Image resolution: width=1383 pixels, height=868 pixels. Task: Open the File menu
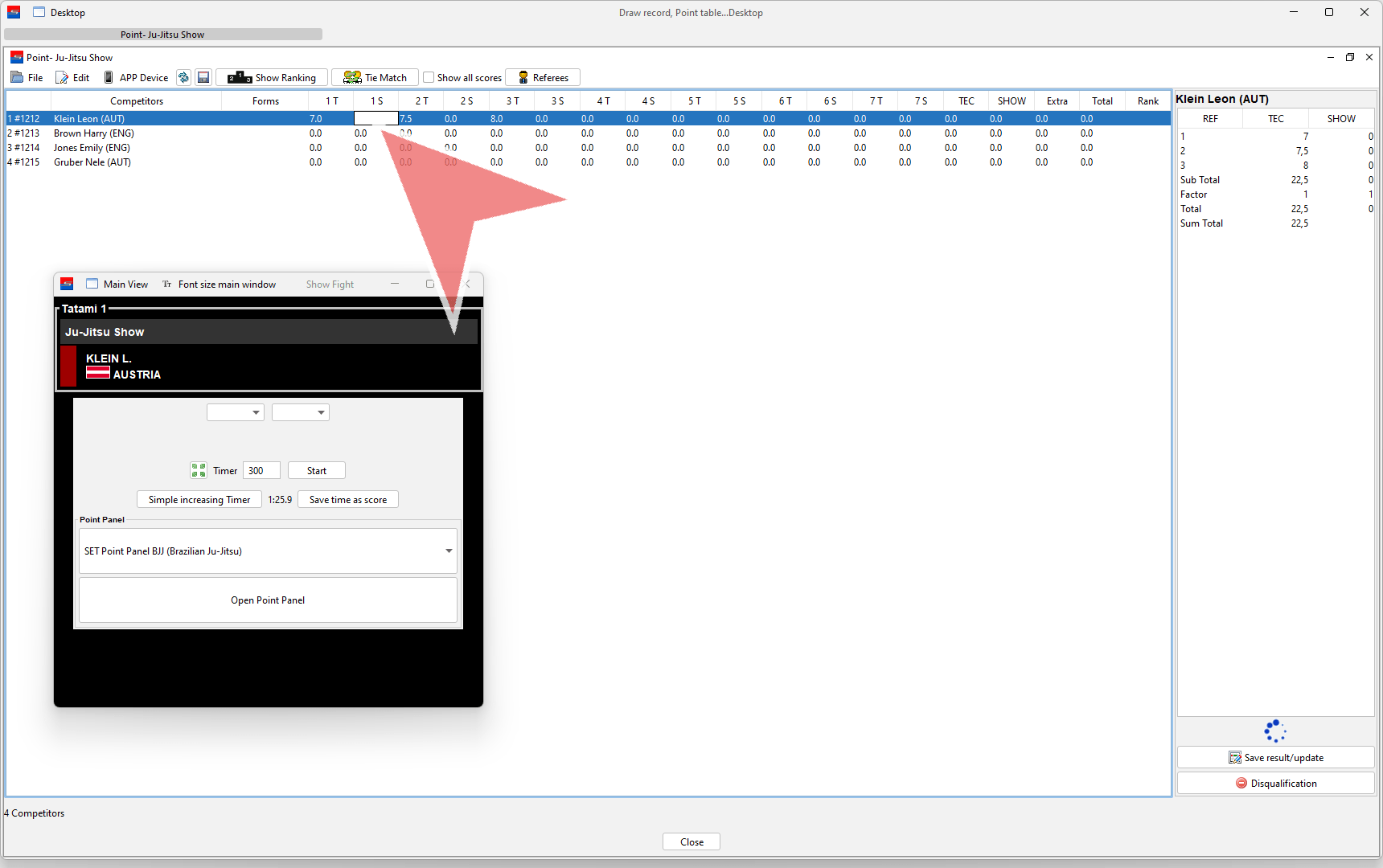tap(27, 78)
